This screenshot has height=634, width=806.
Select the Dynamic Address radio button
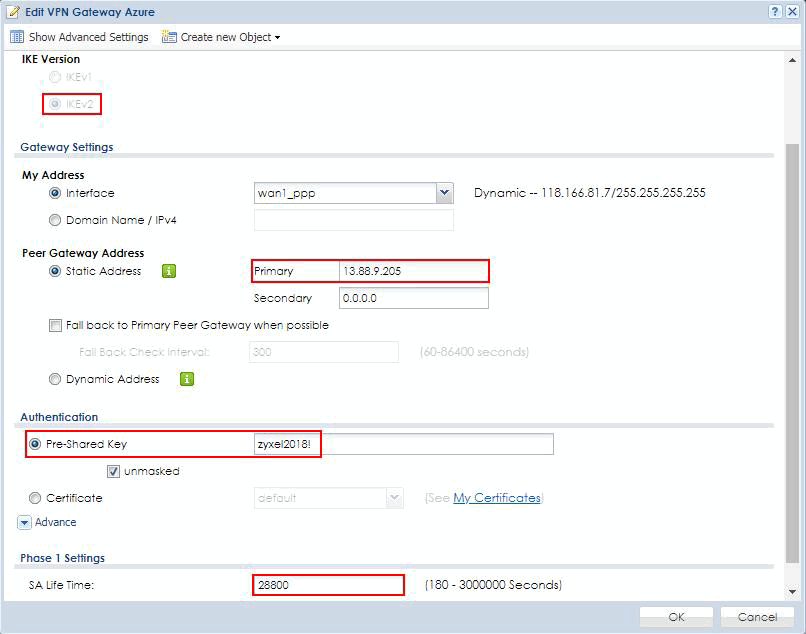(55, 379)
